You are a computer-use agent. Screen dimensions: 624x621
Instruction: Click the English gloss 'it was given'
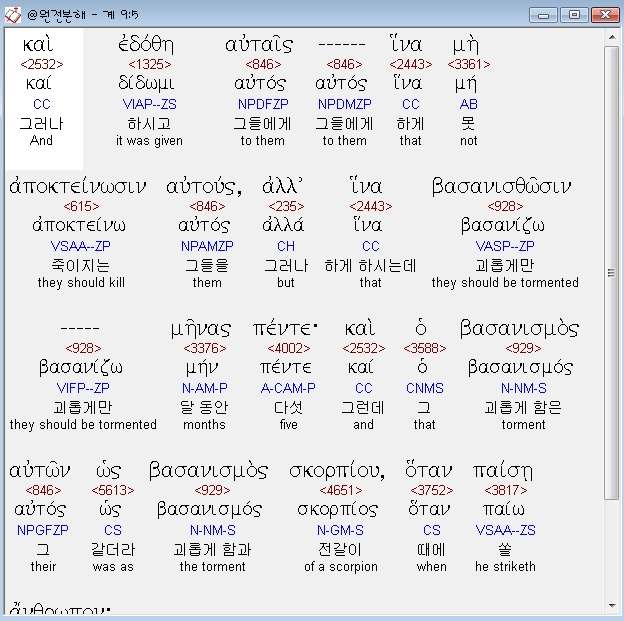pyautogui.click(x=149, y=141)
